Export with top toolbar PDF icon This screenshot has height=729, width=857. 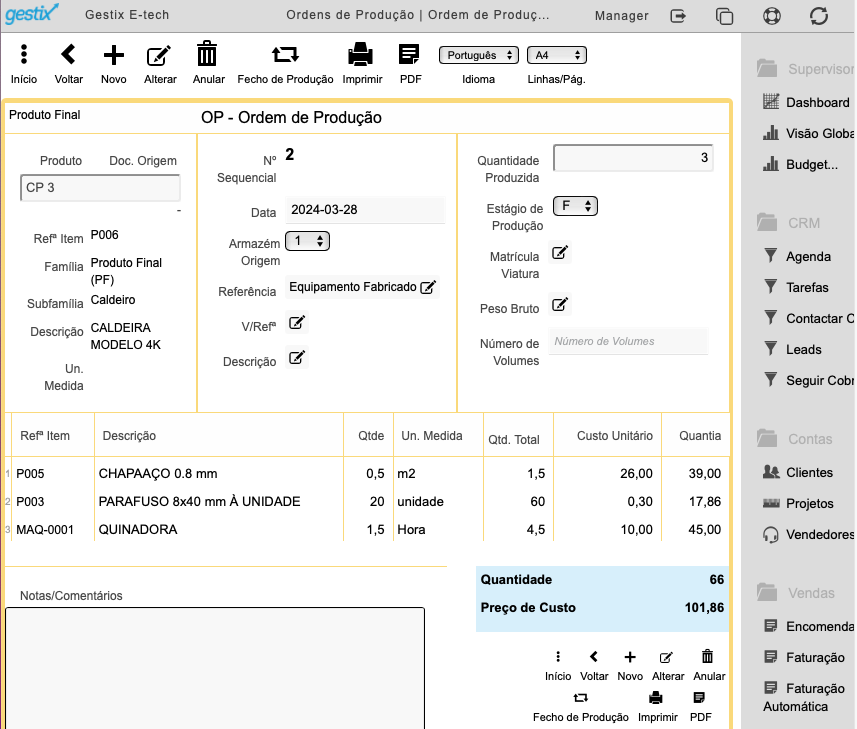tap(409, 55)
